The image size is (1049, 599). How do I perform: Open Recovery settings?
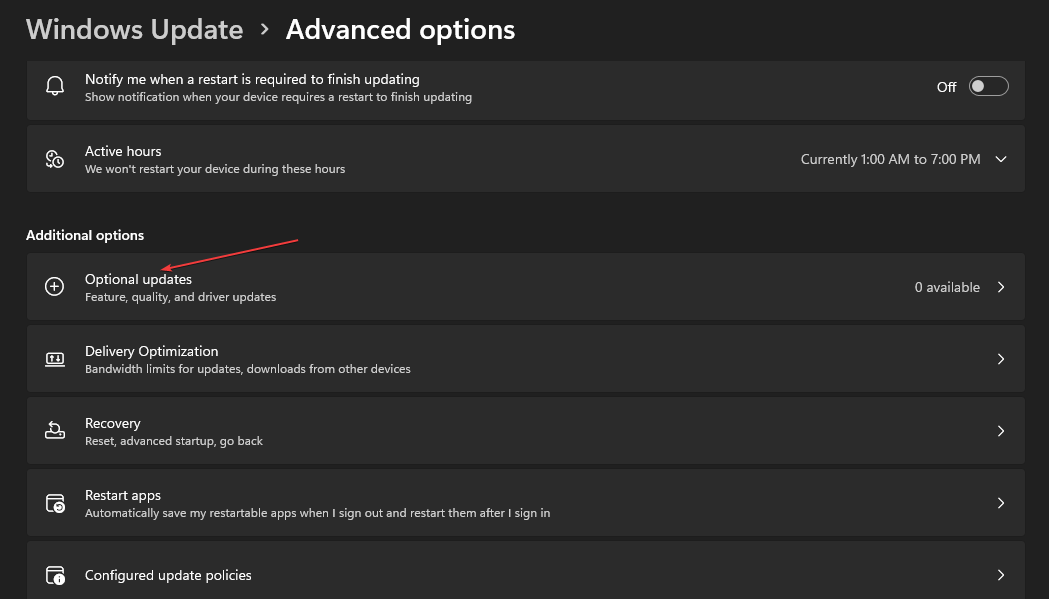click(x=1000, y=430)
